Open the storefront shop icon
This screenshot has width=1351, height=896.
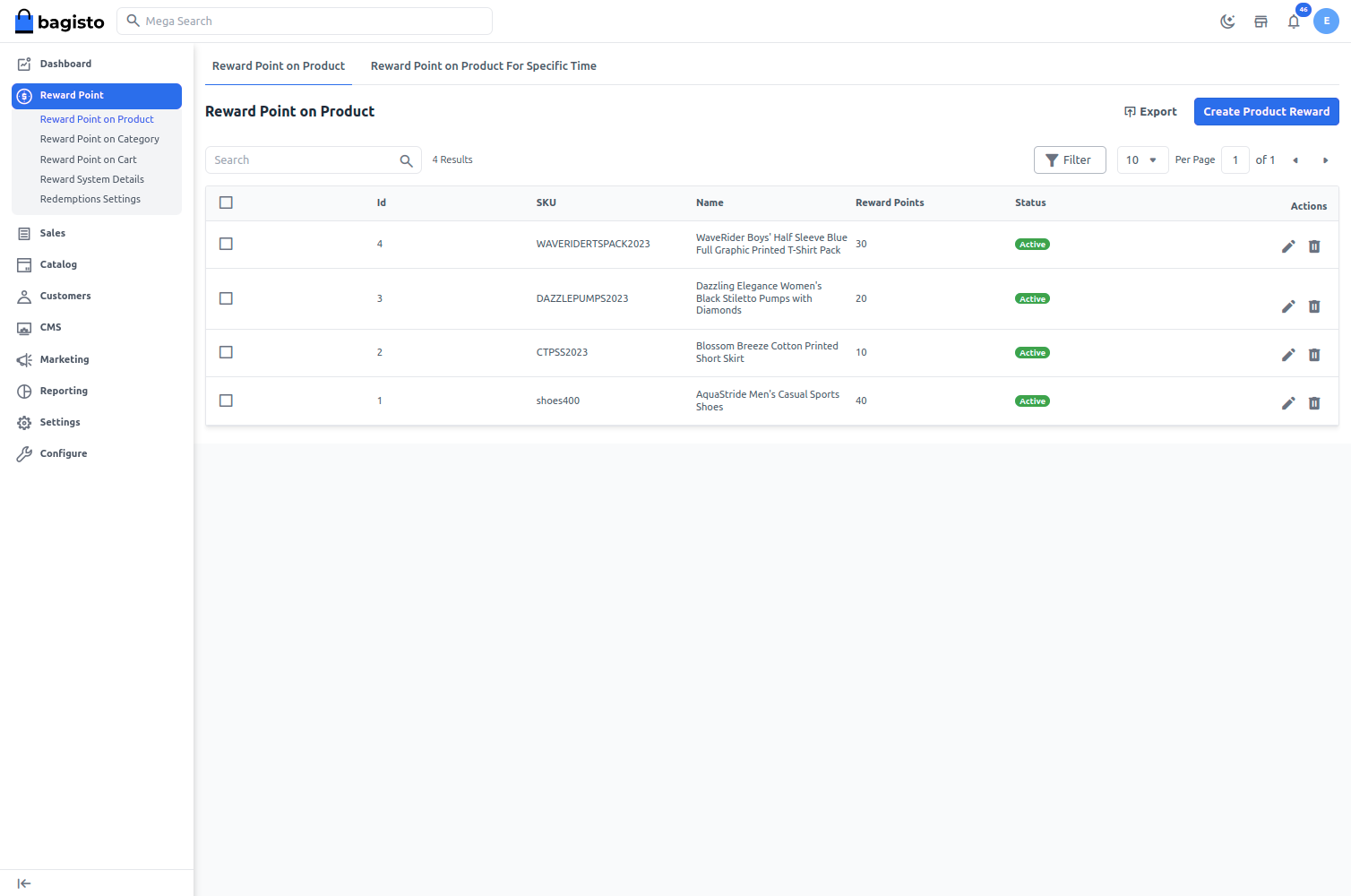point(1261,22)
